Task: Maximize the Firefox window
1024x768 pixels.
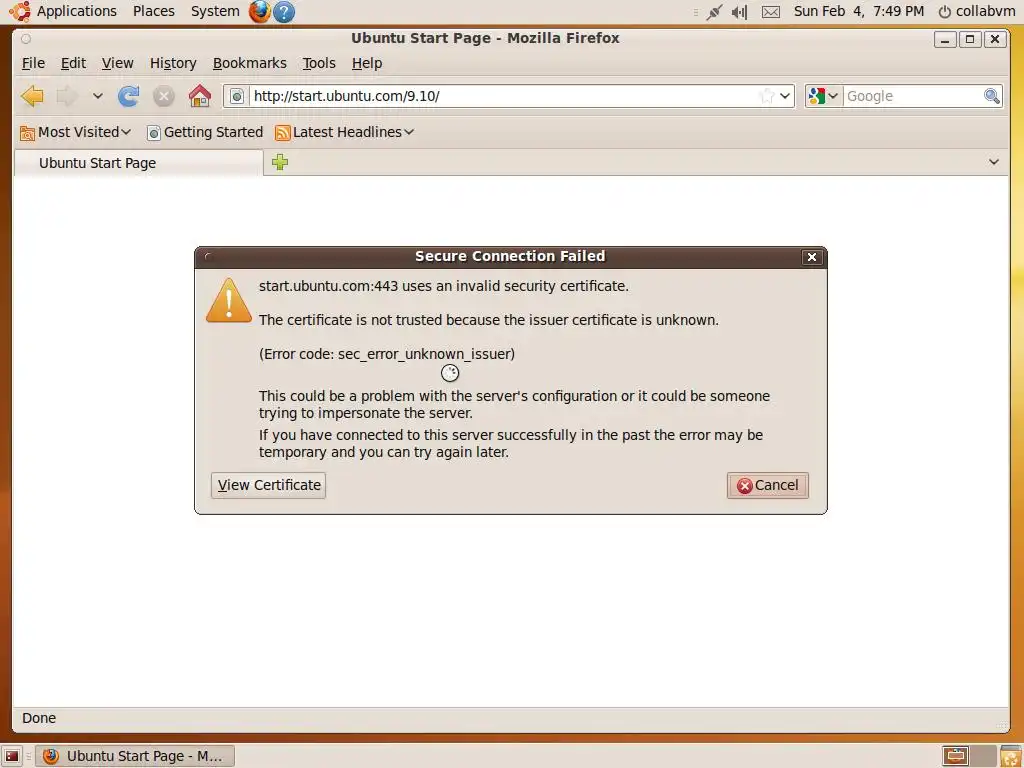Action: (x=970, y=39)
